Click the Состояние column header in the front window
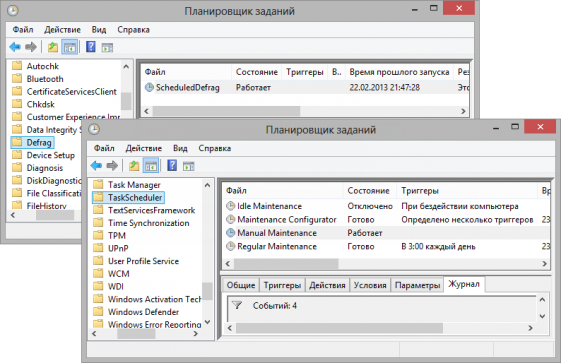 click(x=370, y=191)
